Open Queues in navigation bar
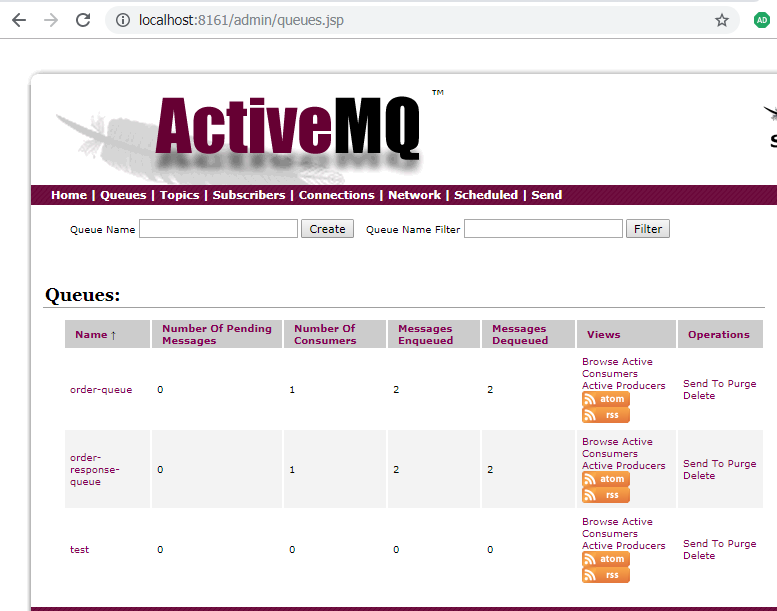This screenshot has width=777, height=611. 123,195
